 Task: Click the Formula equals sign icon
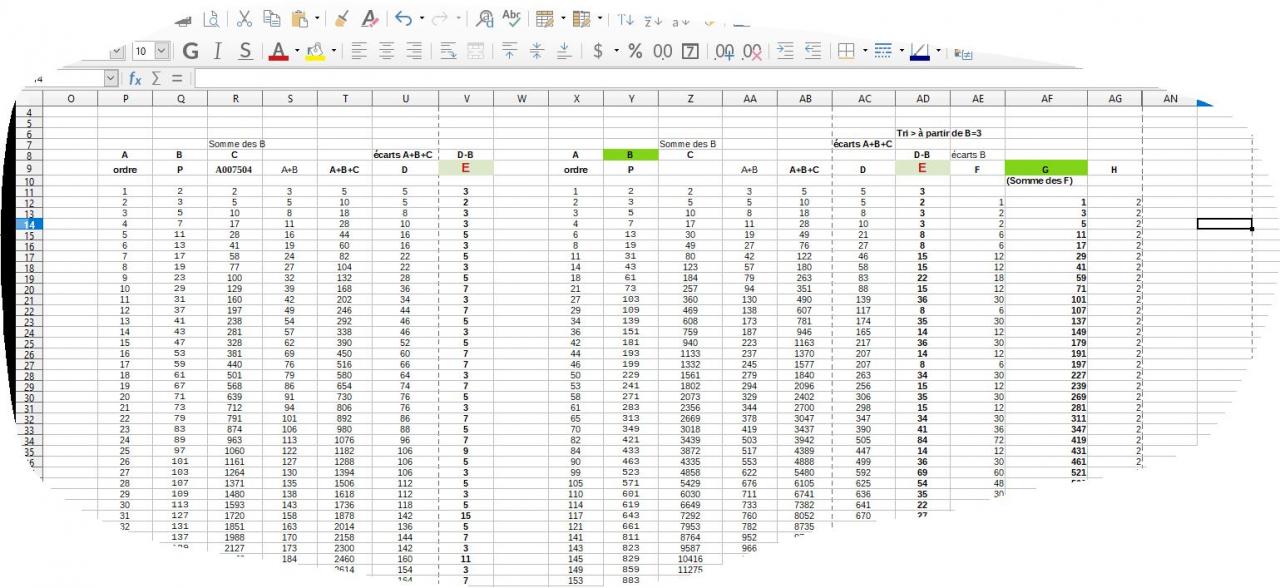coord(176,78)
